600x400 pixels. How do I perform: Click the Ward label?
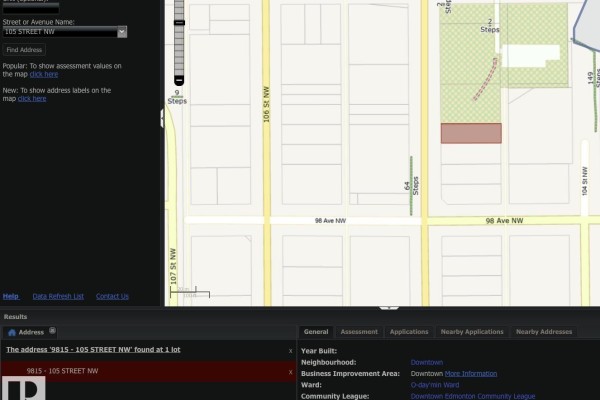tap(311, 385)
